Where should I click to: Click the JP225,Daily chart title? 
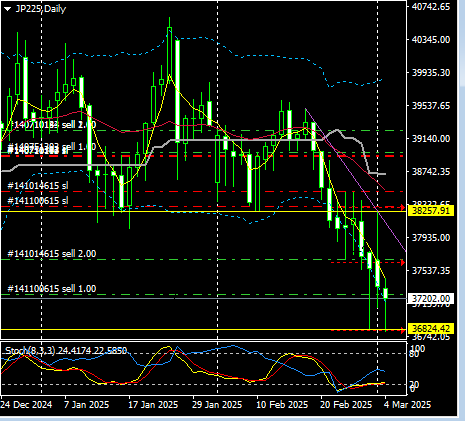[41, 9]
